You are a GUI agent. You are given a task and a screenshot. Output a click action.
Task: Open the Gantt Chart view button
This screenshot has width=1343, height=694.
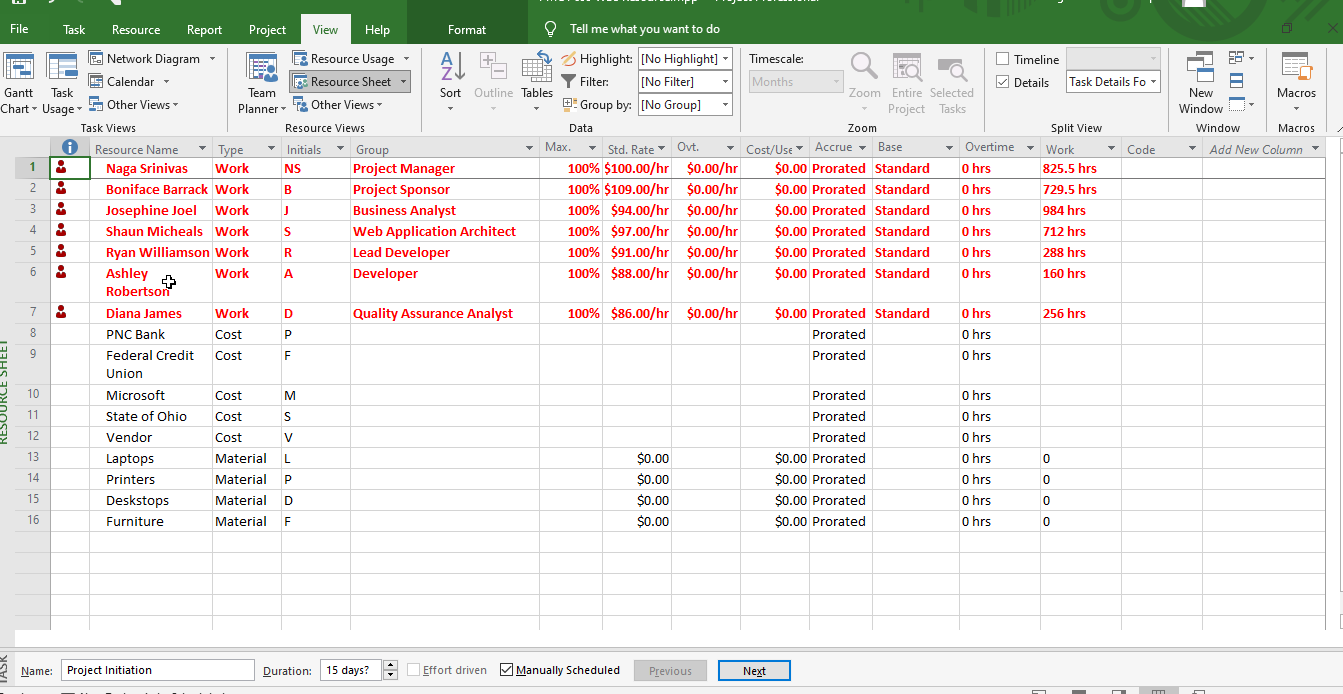click(18, 83)
